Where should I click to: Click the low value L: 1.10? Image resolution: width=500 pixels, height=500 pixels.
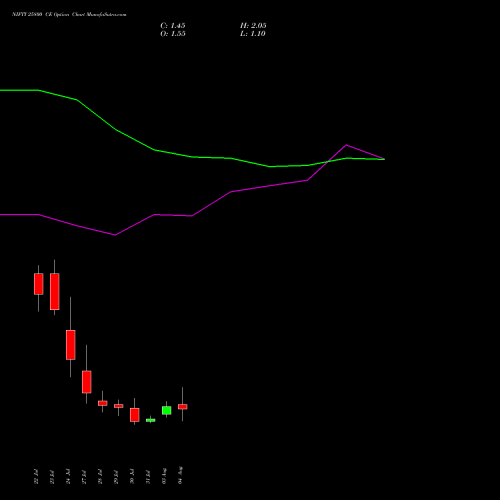pyautogui.click(x=253, y=34)
